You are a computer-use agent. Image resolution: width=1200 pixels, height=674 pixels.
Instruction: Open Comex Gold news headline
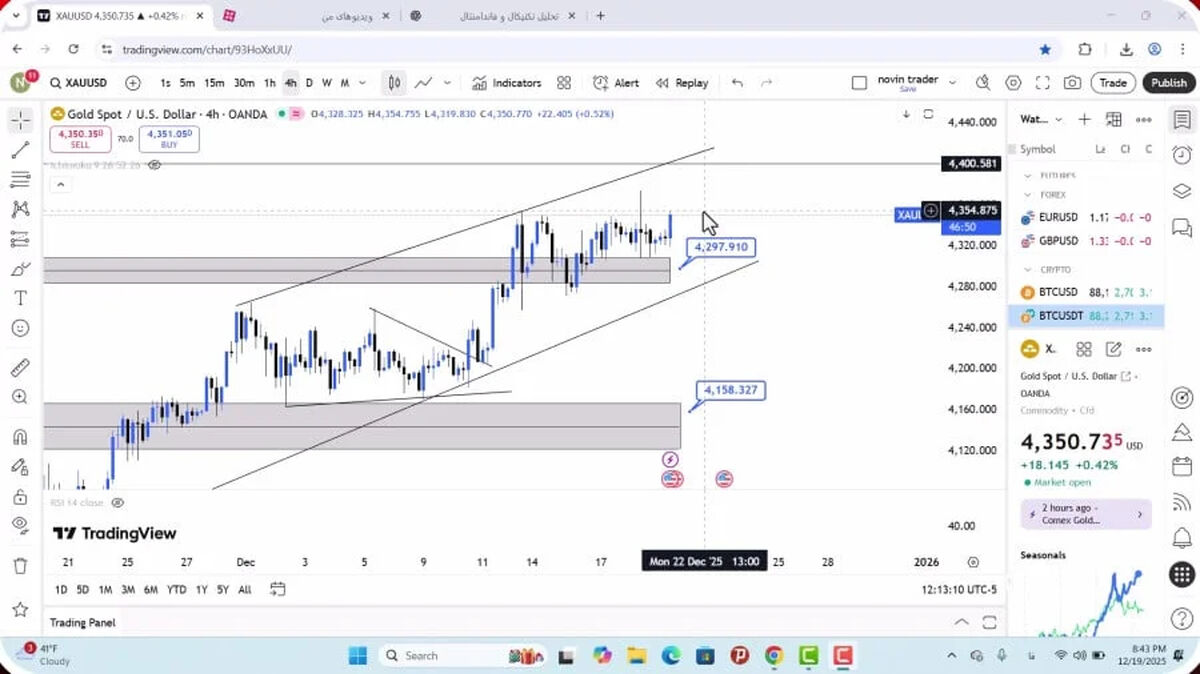[x=1086, y=514]
